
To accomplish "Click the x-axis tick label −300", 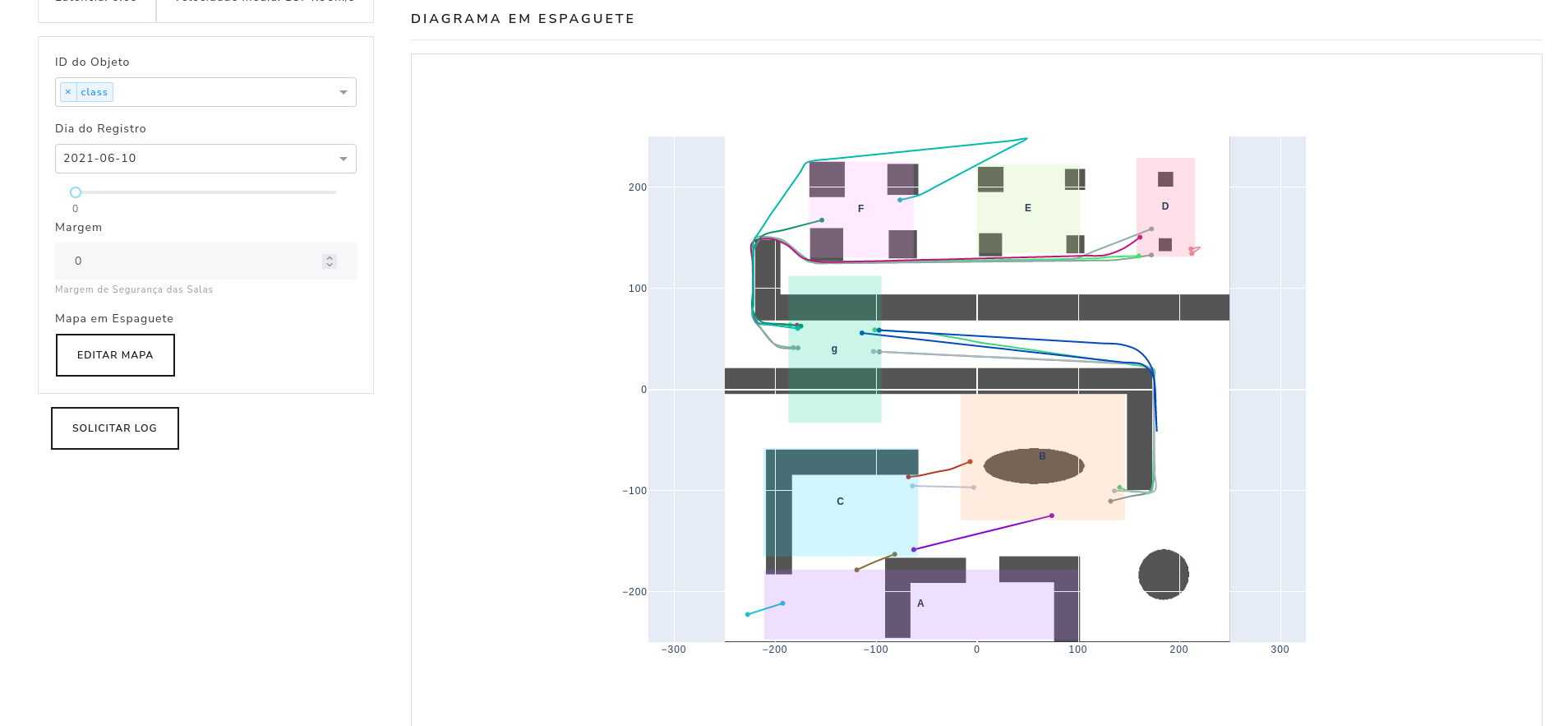I will pyautogui.click(x=673, y=650).
